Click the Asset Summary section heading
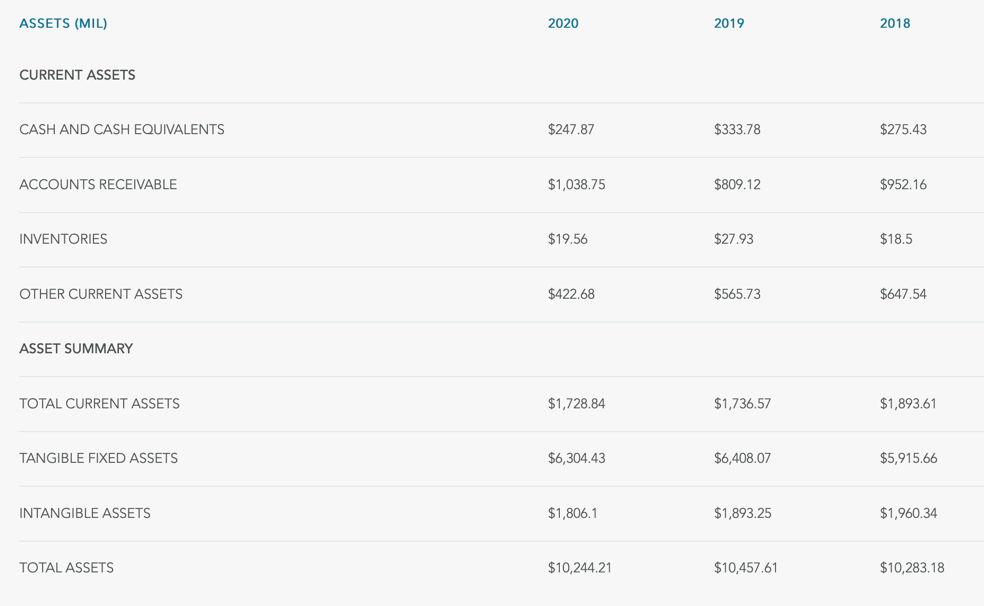 click(x=76, y=349)
